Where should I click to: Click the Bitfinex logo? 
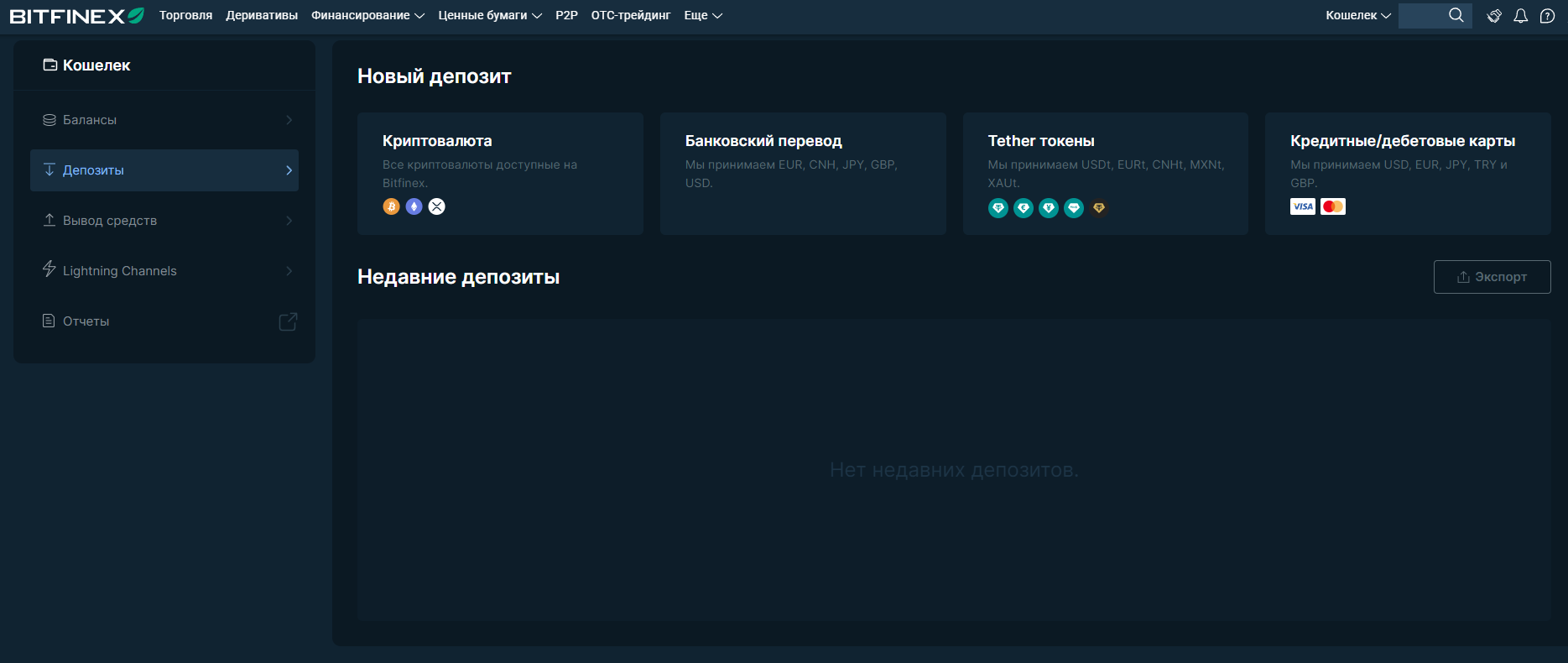click(x=77, y=16)
